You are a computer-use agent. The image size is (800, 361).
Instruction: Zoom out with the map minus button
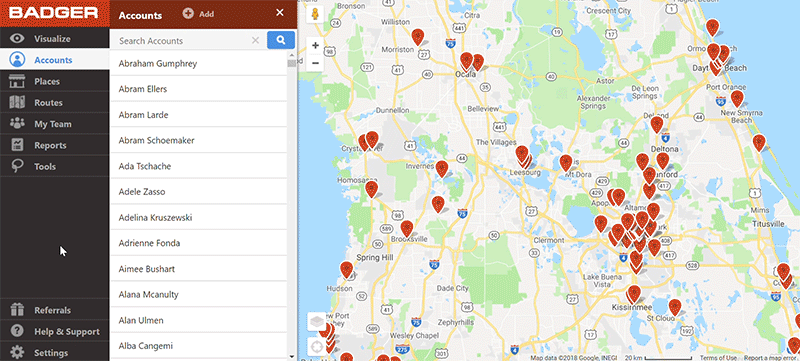point(315,63)
